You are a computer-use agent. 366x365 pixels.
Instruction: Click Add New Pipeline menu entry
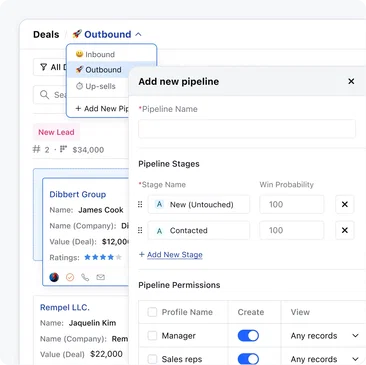(102, 109)
